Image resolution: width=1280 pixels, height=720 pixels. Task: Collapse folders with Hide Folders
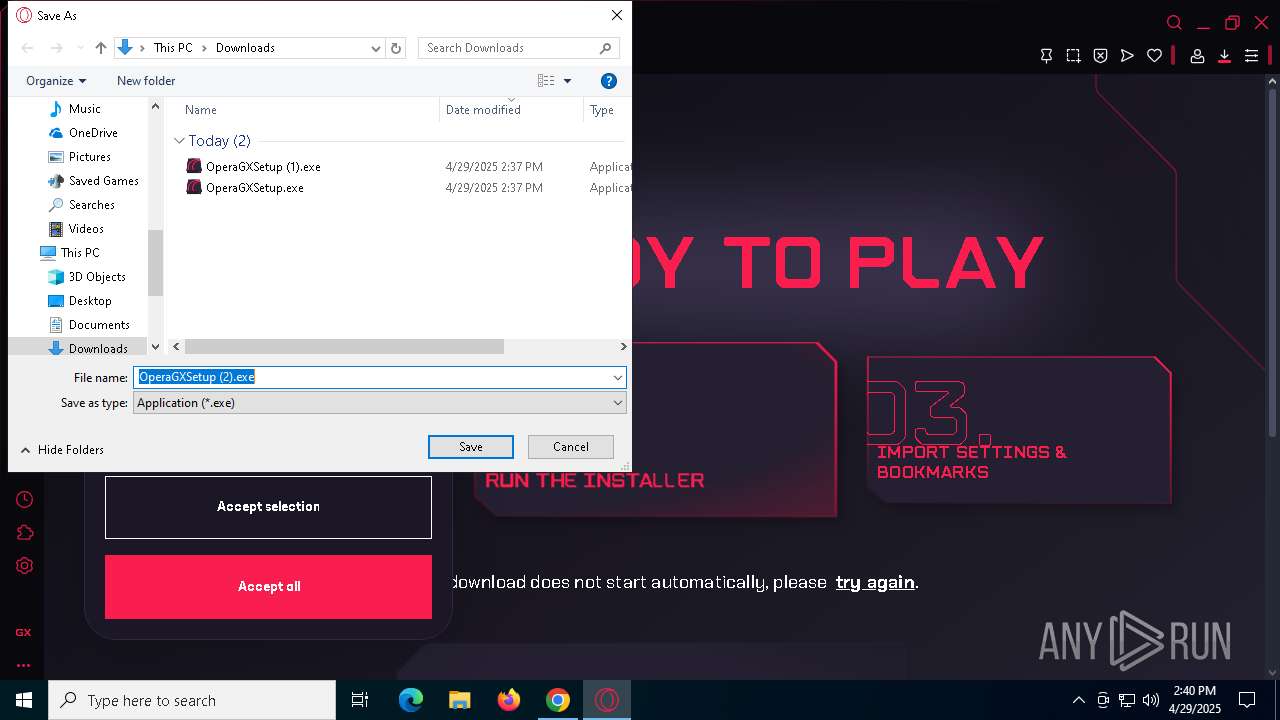click(x=62, y=450)
